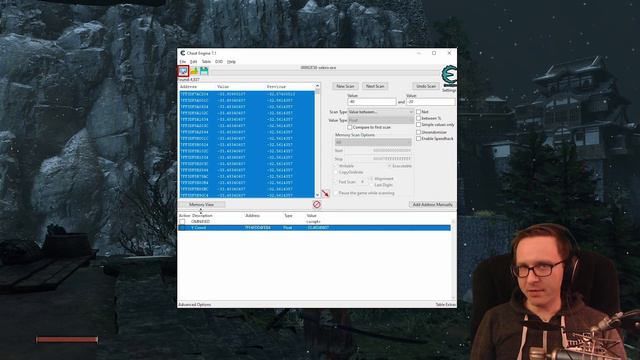Click the found list scrollbar up arrow
Screen dimensions: 640x360
(x=318, y=87)
